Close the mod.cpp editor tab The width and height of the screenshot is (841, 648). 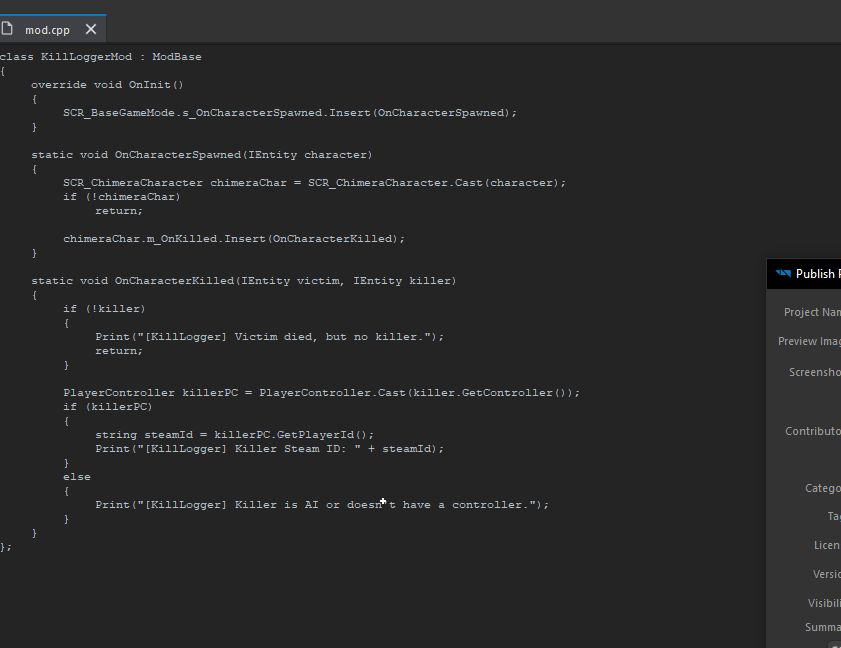point(91,29)
